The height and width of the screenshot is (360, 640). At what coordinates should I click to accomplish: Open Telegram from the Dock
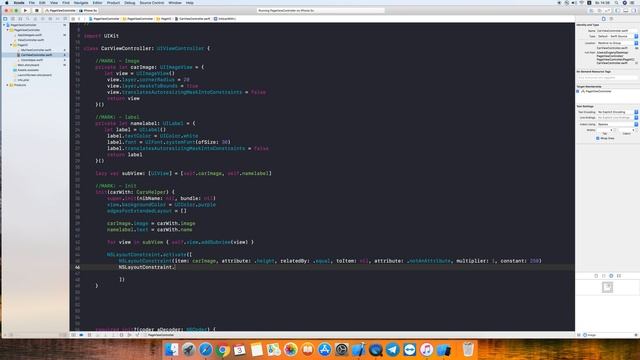(393, 349)
